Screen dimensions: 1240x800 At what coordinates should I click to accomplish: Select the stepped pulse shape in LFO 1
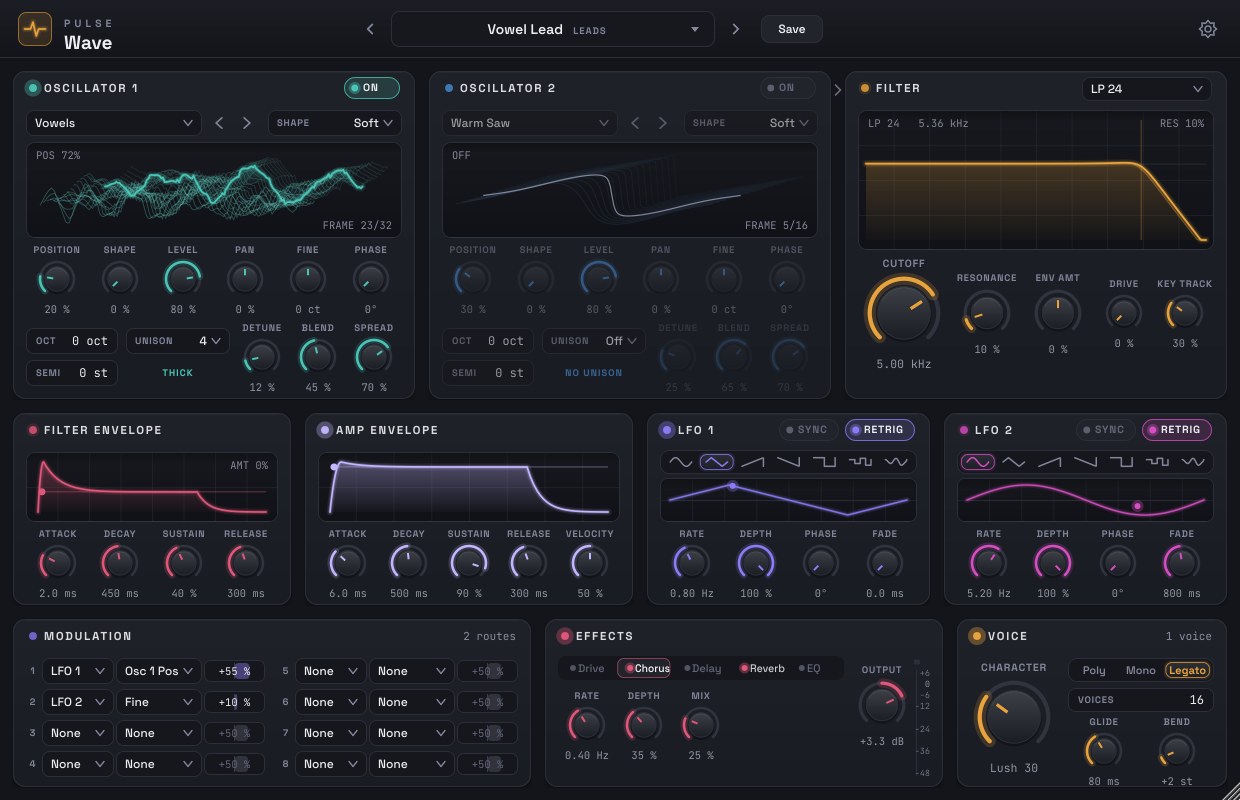pos(860,462)
